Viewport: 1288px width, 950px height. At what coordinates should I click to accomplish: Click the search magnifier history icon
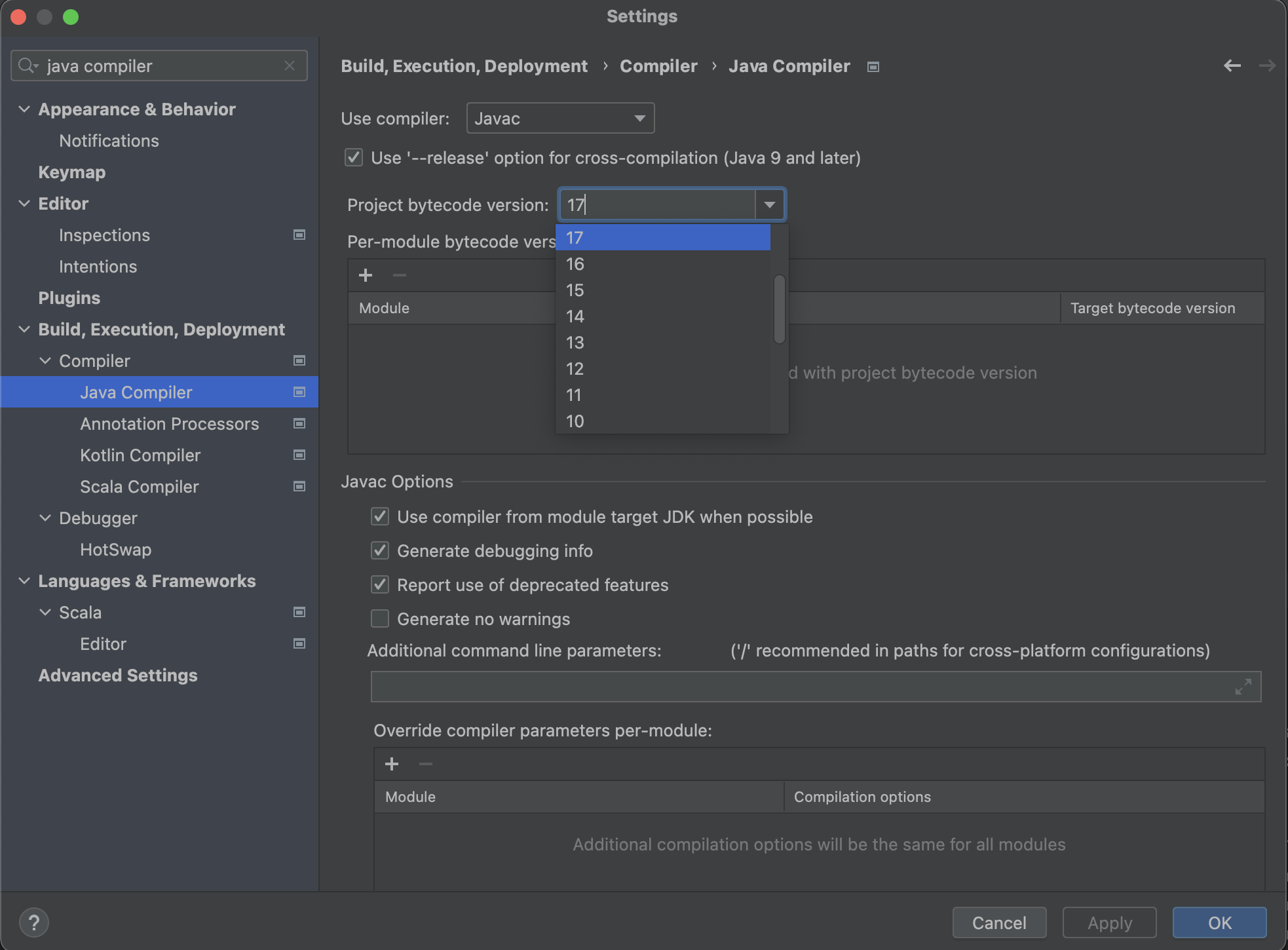(28, 66)
